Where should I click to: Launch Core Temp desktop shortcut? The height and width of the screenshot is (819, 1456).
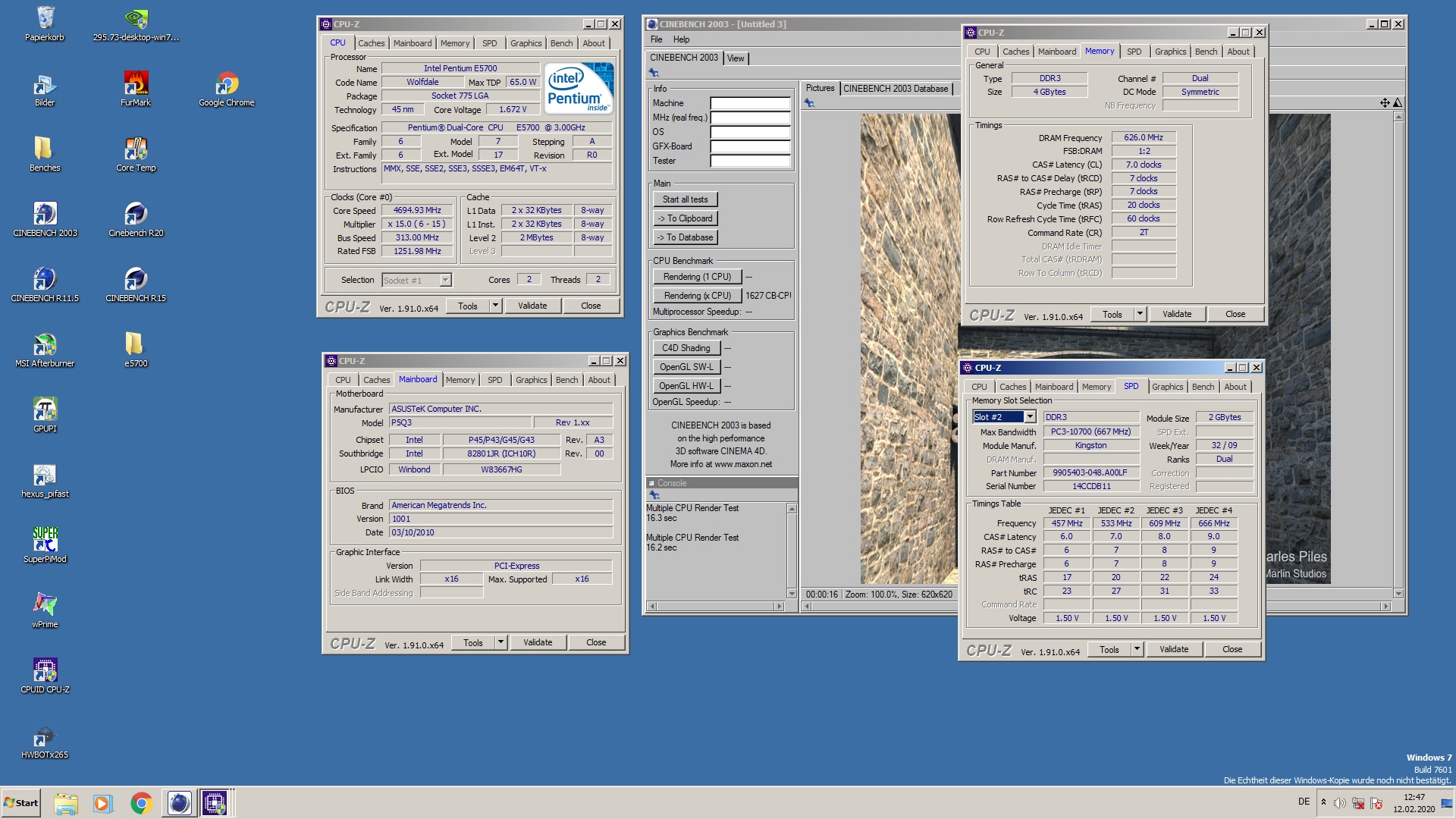point(136,155)
